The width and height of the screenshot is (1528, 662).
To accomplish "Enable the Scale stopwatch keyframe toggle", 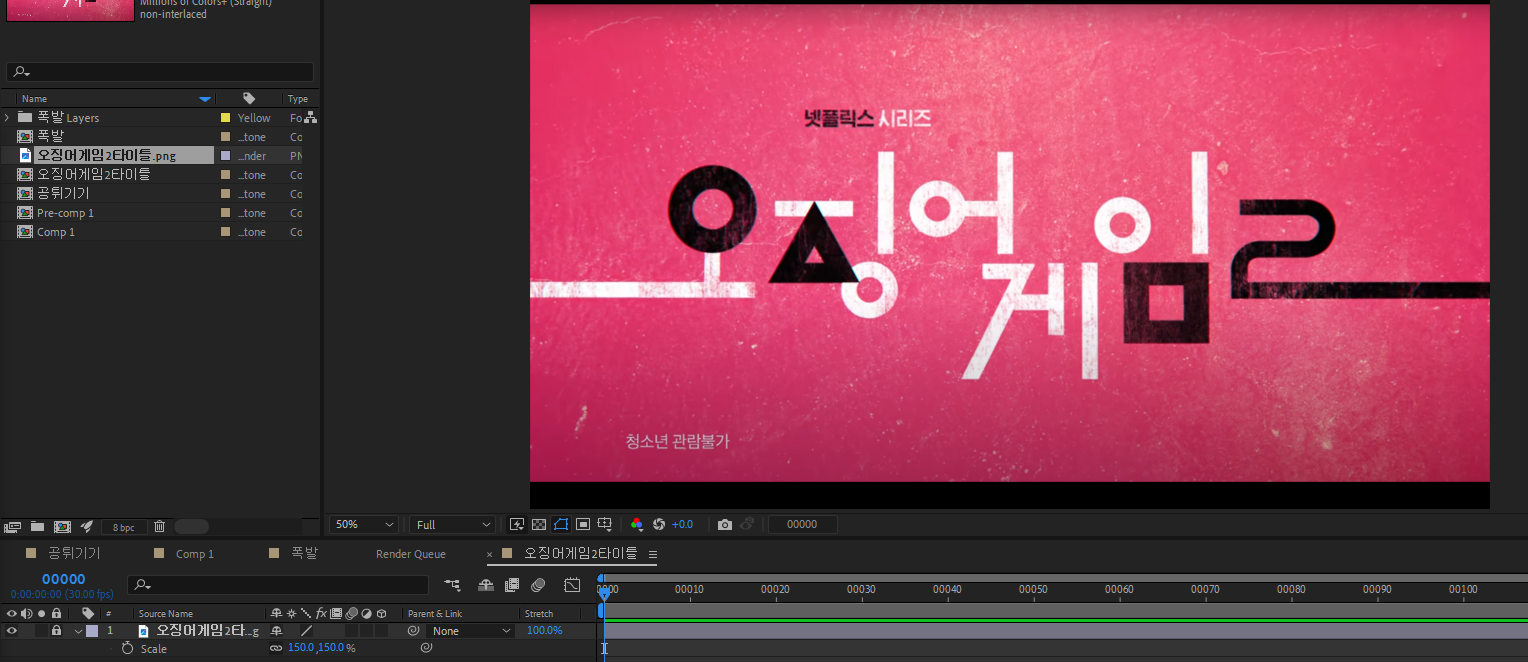I will 127,649.
